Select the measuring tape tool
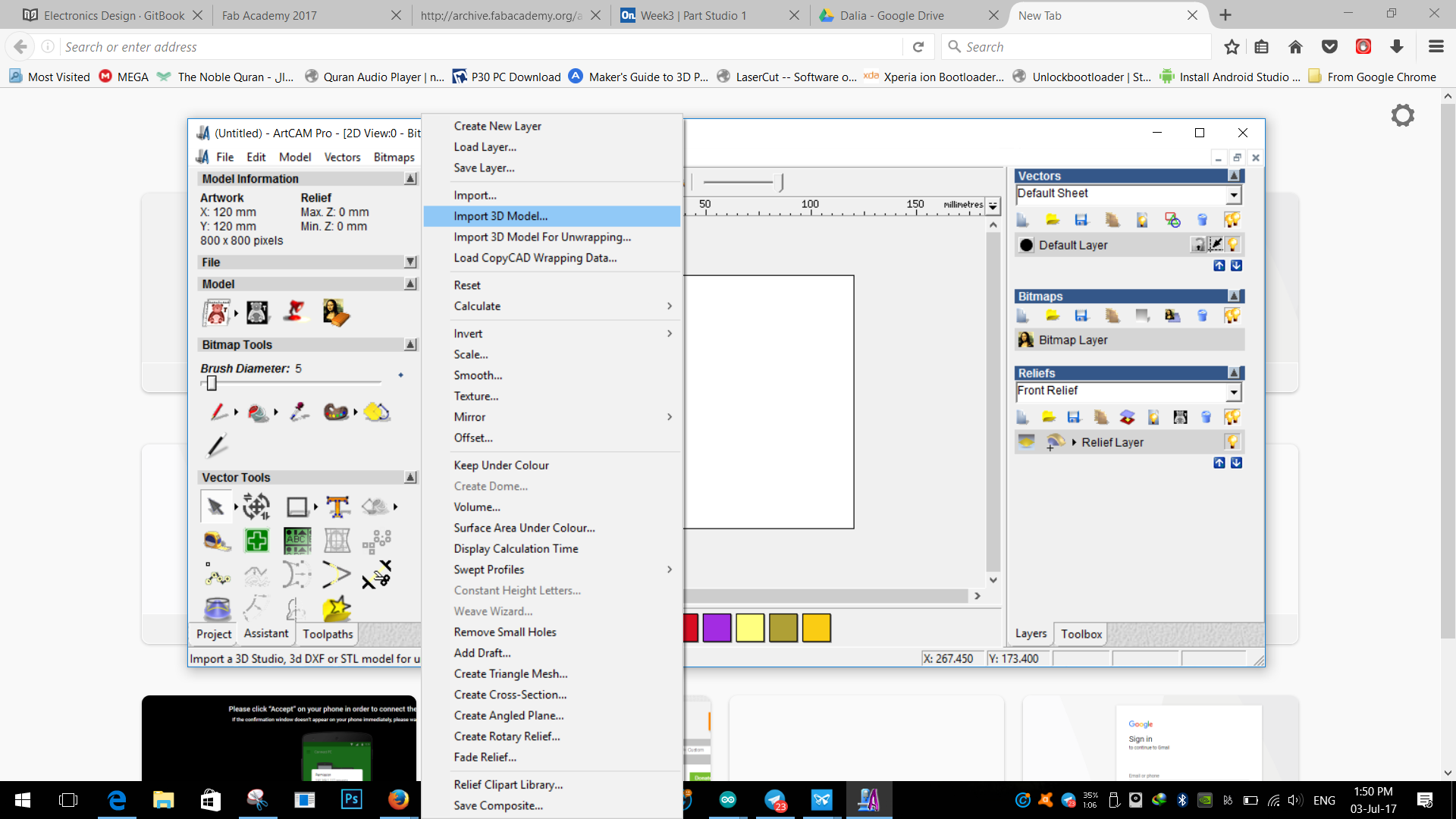Screen dimensions: 1456x819 (x=217, y=541)
